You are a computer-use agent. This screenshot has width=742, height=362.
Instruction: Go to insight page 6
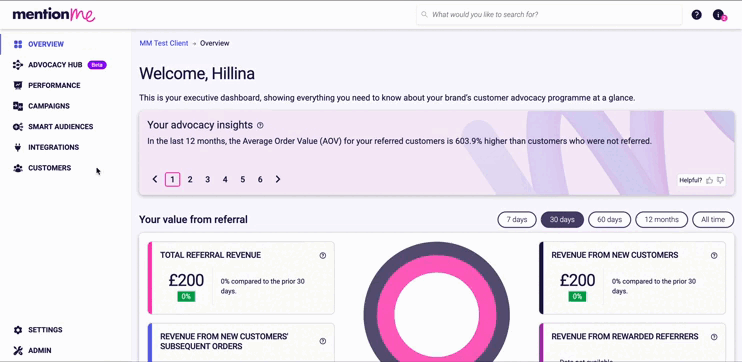coord(260,179)
